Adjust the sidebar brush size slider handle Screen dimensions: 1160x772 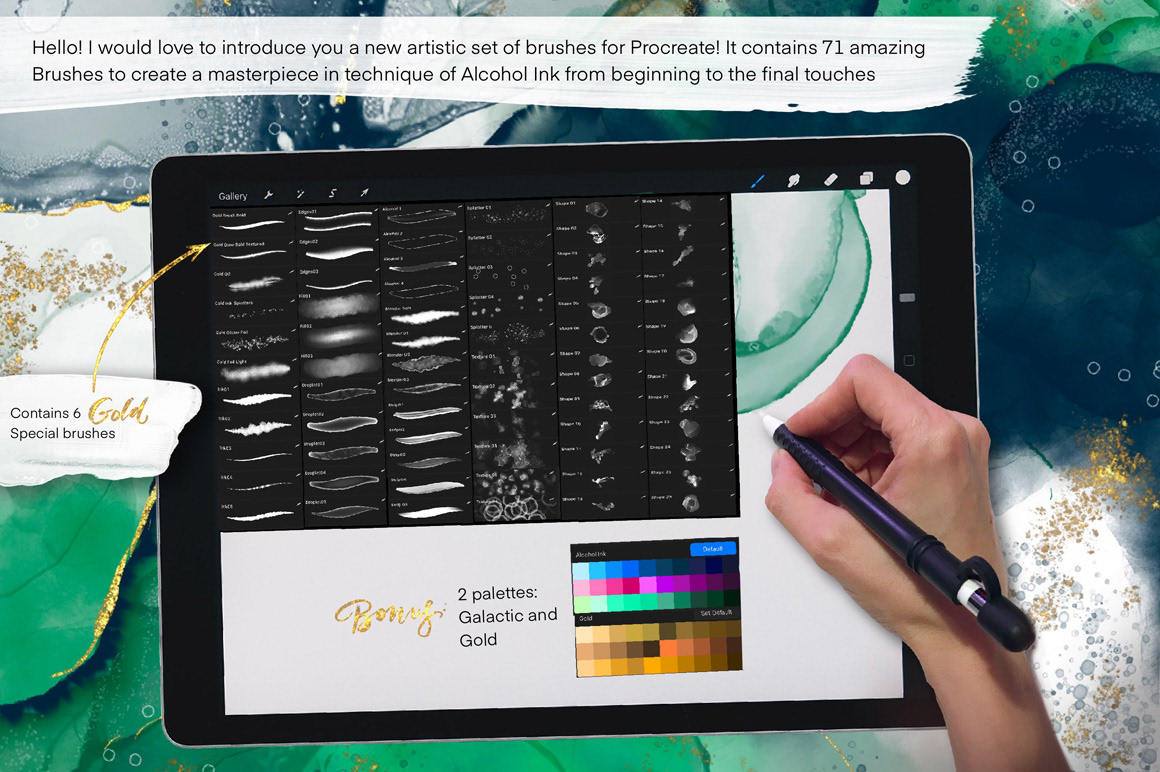coord(908,298)
